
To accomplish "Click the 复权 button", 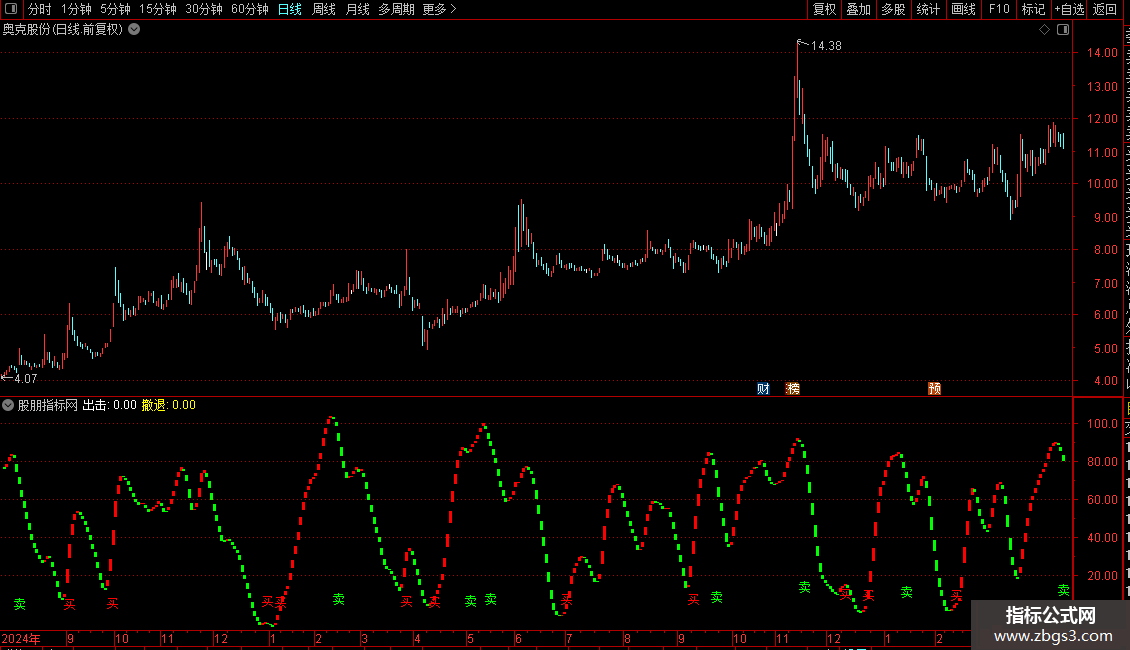I will tap(824, 9).
